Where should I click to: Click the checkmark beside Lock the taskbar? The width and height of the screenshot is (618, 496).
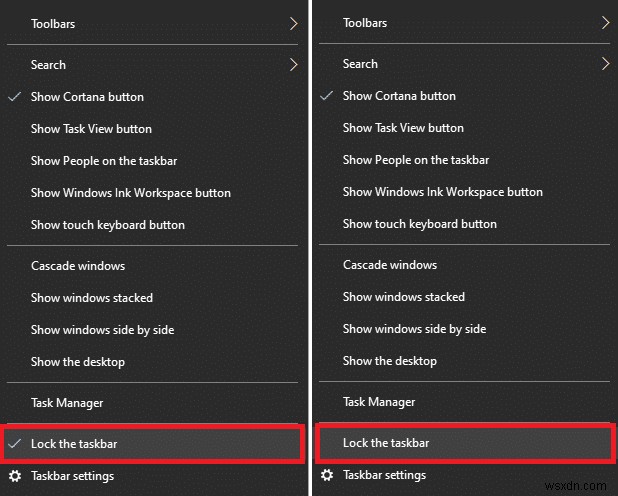tap(14, 443)
